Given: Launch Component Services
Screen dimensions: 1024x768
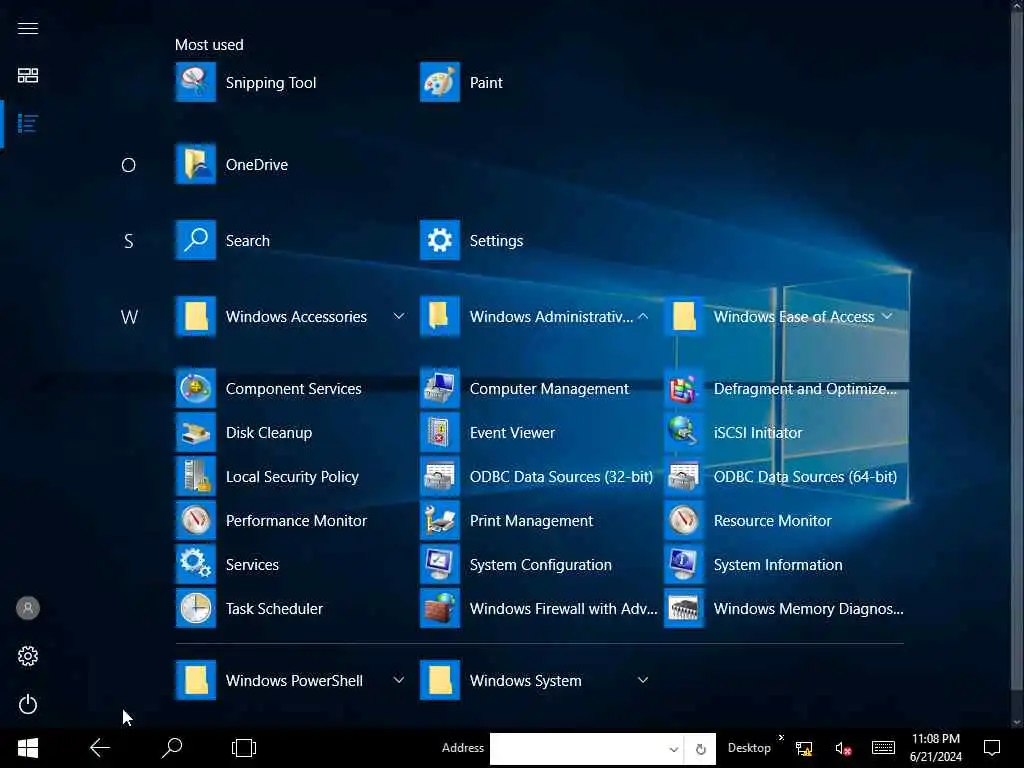Looking at the screenshot, I should (x=268, y=389).
